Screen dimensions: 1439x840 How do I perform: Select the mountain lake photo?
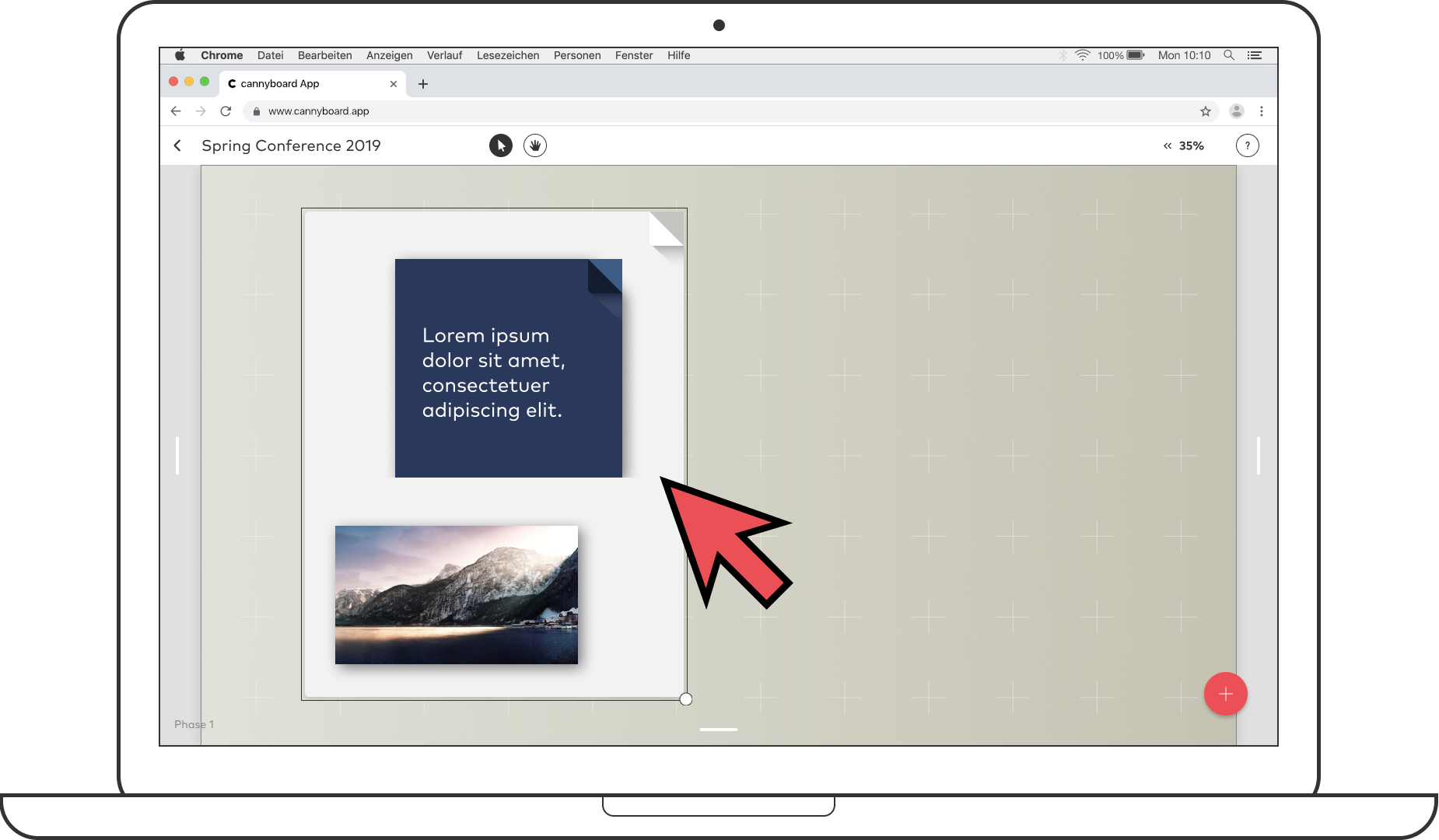pos(457,595)
